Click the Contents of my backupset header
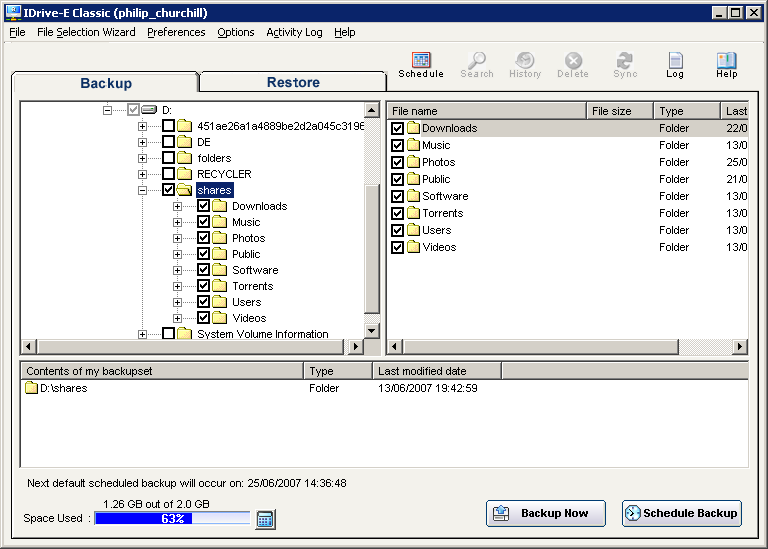Viewport: 768px width, 549px height. (x=162, y=371)
